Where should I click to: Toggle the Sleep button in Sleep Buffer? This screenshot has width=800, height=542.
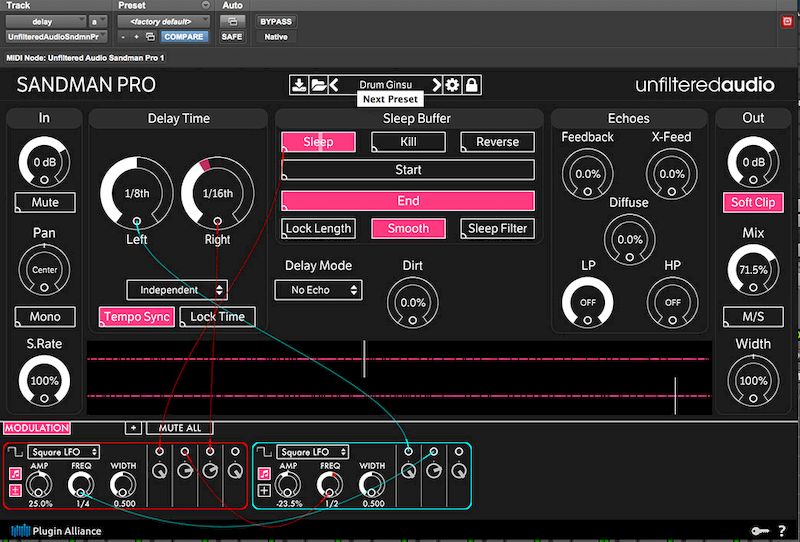tap(318, 142)
